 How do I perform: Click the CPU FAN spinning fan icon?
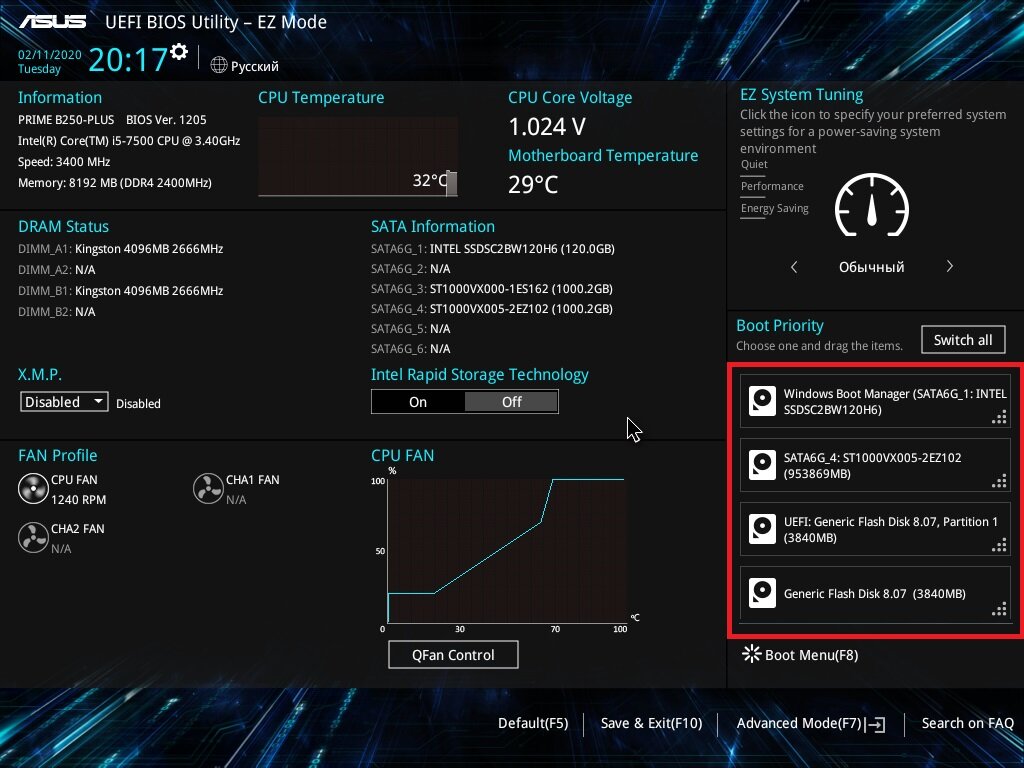point(33,489)
